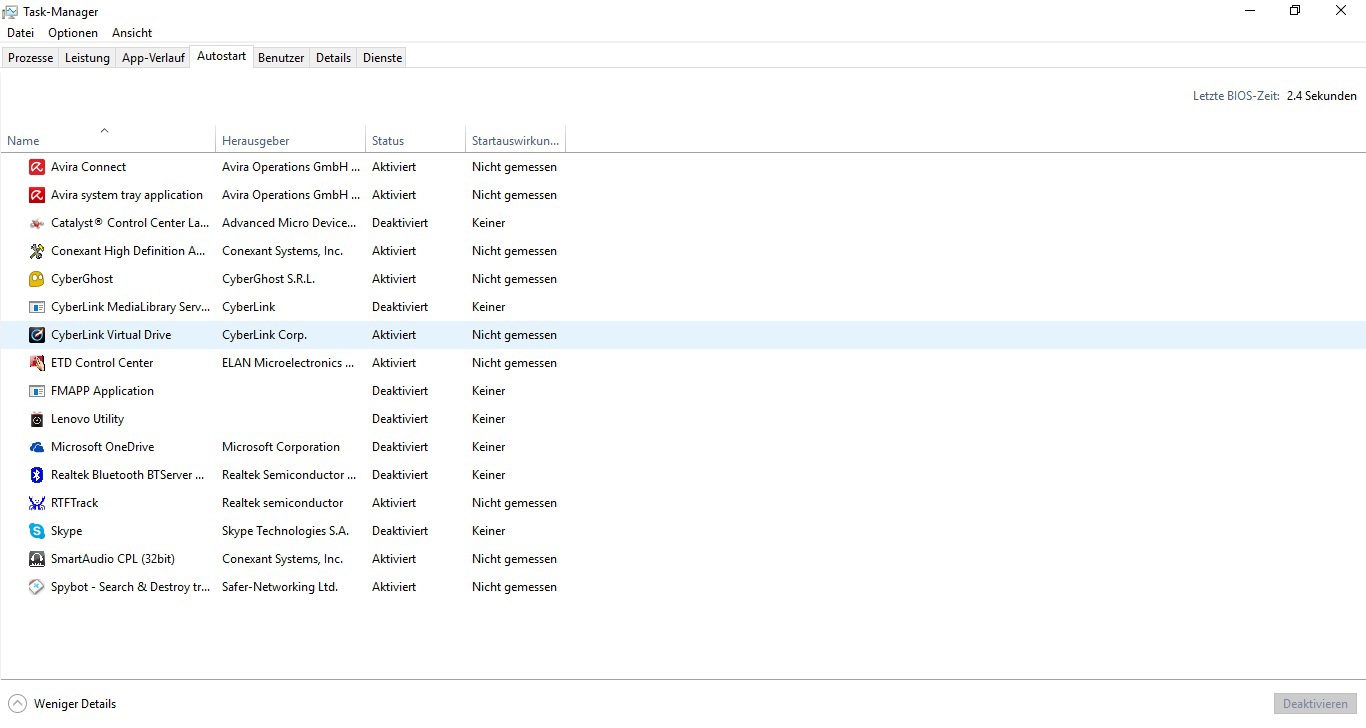Select the FMAPP Application entry name
The image size is (1366, 728).
pyautogui.click(x=102, y=391)
